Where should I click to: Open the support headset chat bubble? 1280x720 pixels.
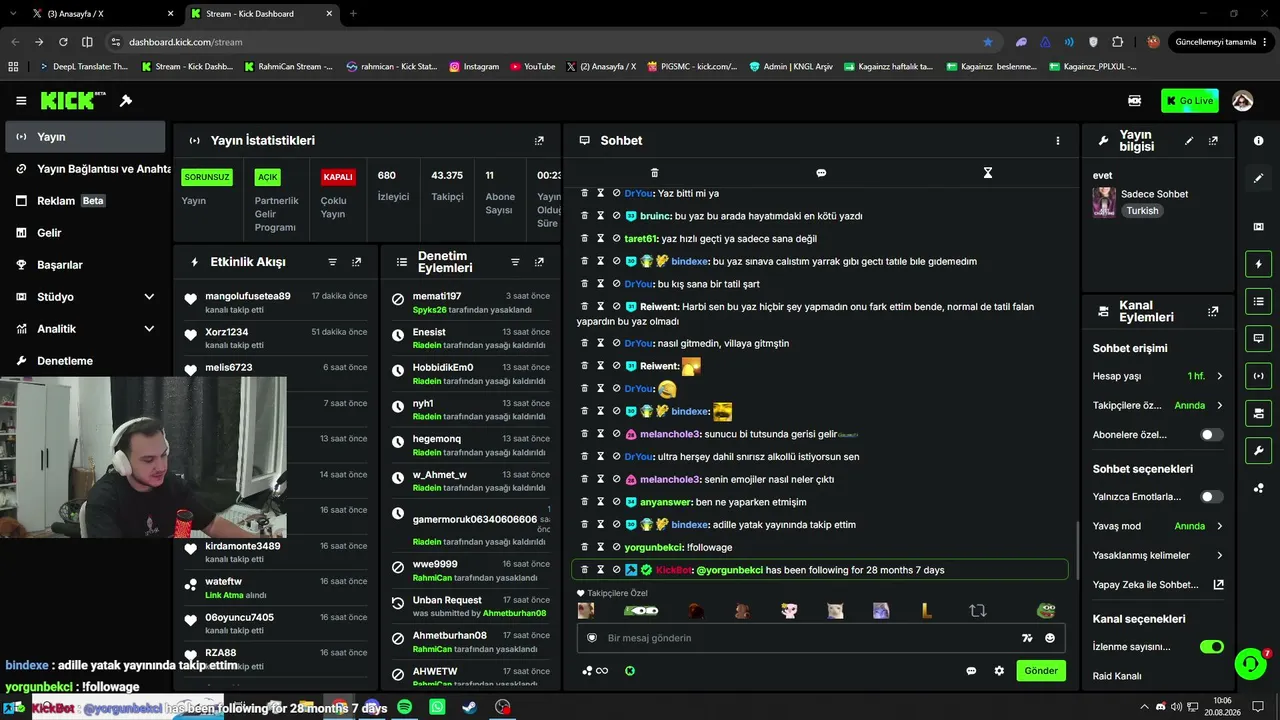click(x=1250, y=664)
